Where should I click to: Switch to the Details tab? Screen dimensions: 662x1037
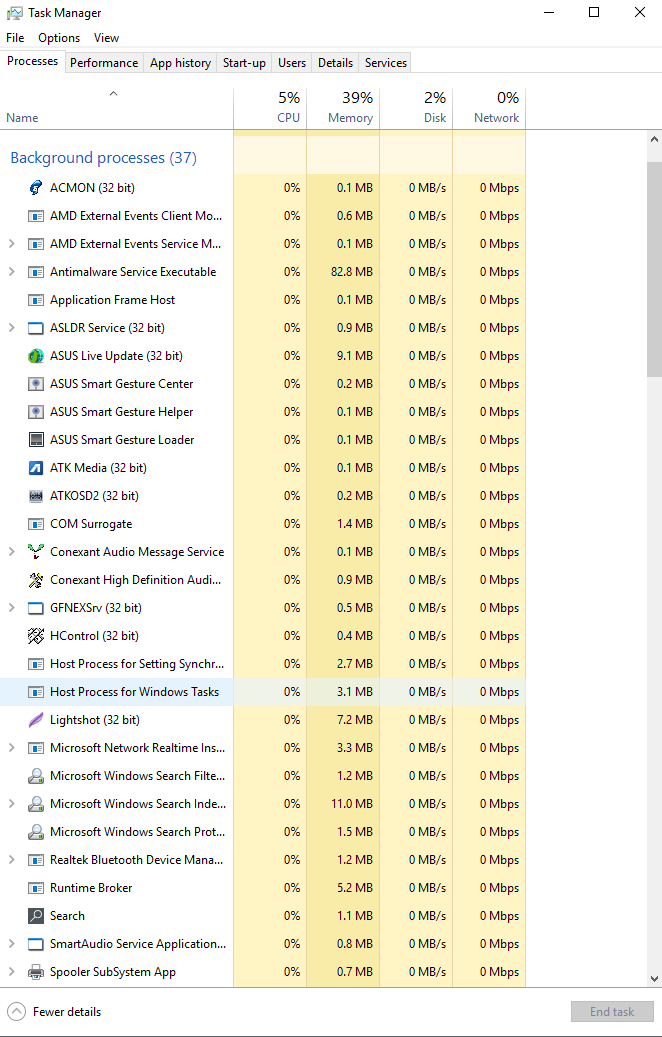point(335,63)
